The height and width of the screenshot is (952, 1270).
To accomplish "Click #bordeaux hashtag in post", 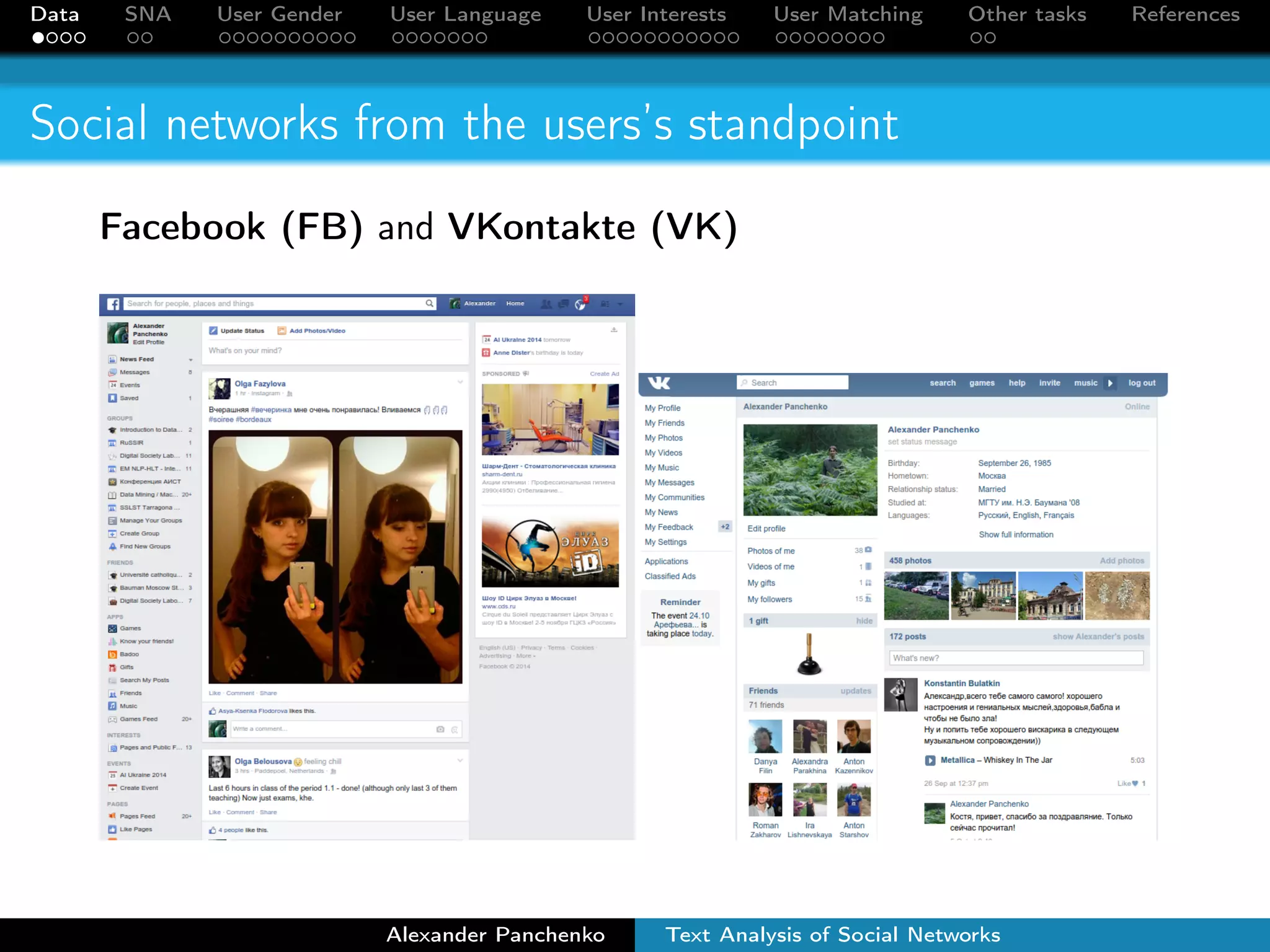I will tap(254, 420).
